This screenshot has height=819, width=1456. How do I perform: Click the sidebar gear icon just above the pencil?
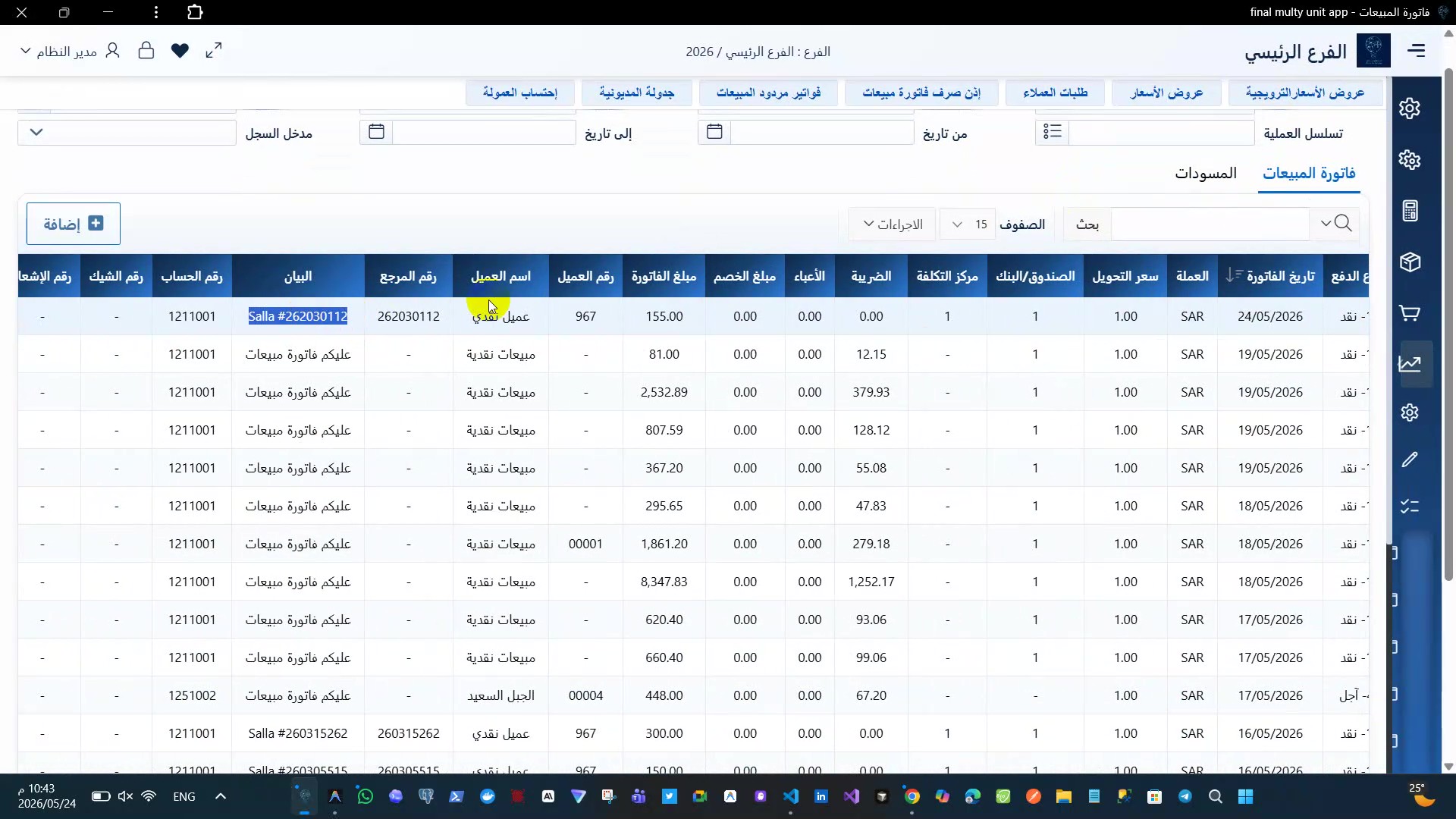pos(1410,413)
